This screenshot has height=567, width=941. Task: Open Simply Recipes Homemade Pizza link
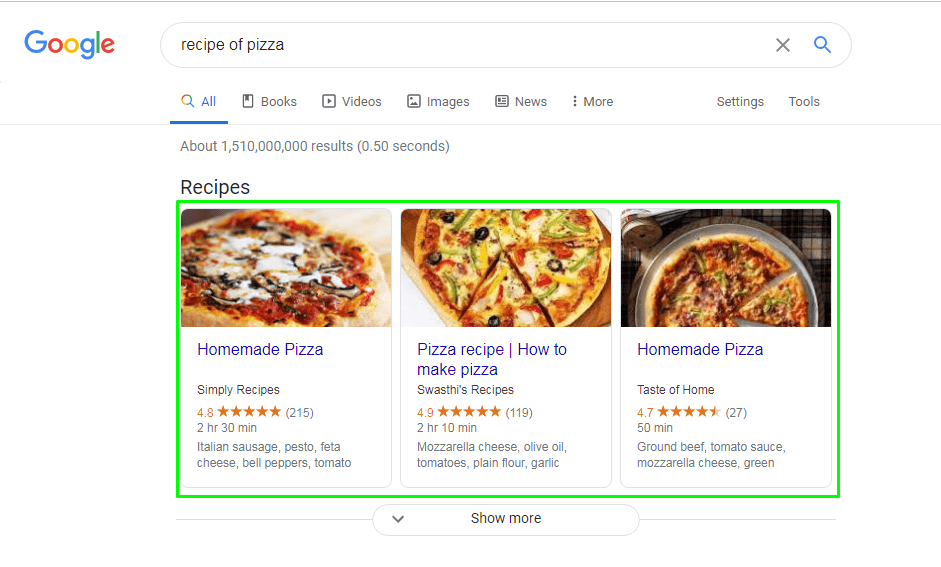coord(260,349)
